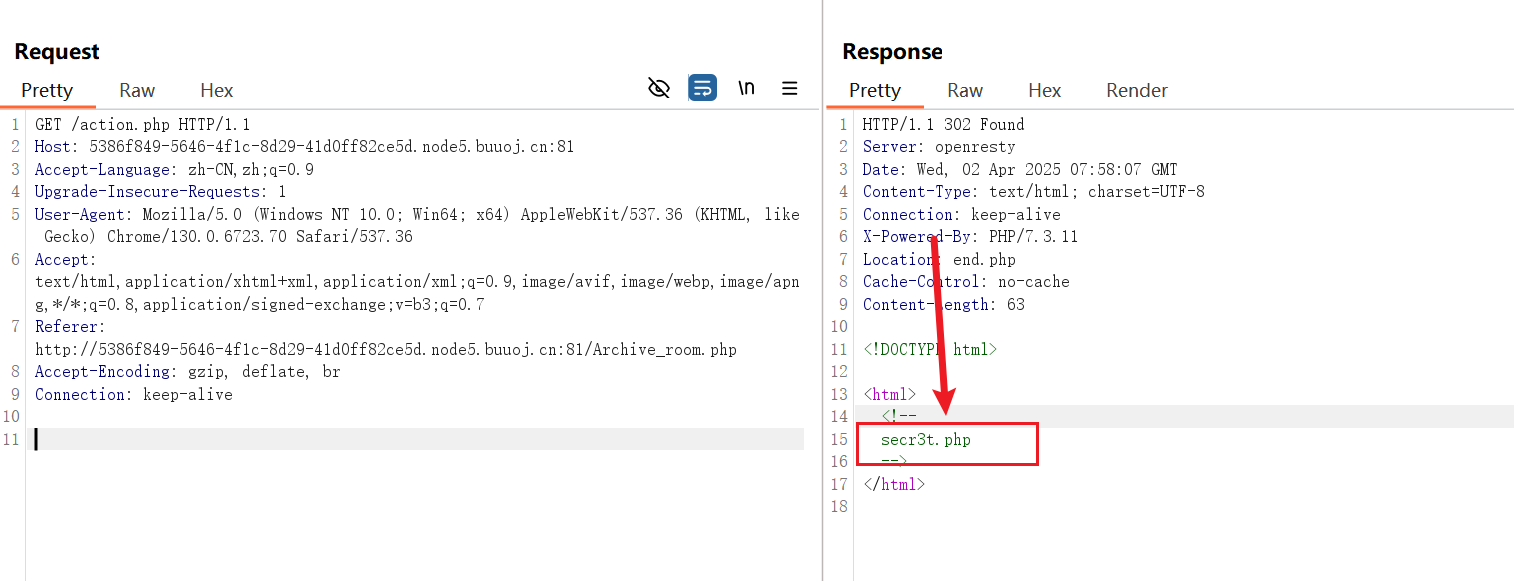
Task: Select the Request Pretty tab
Action: pos(47,90)
